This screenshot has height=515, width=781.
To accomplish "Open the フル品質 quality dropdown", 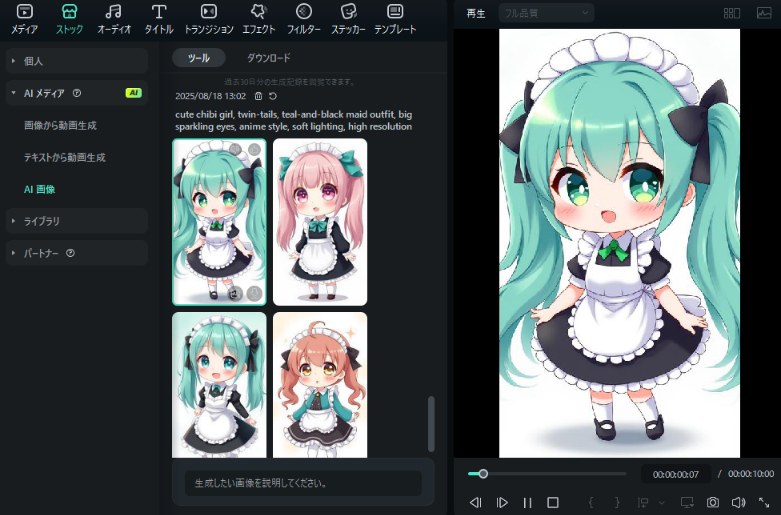I will 546,13.
